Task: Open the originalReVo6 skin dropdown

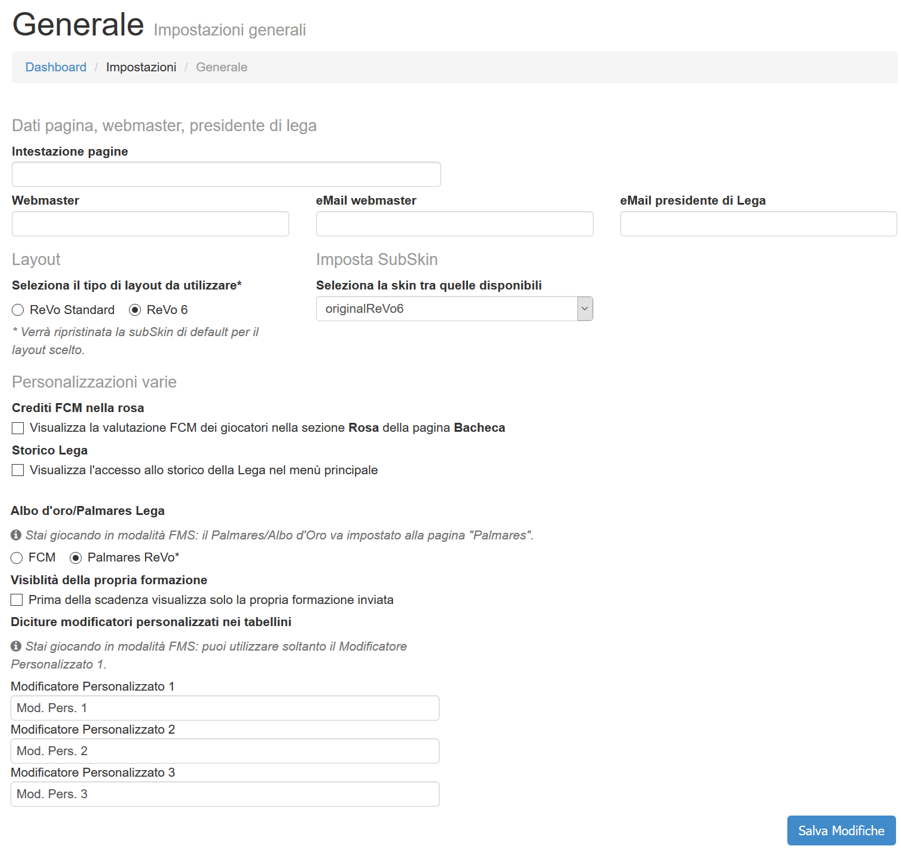Action: coord(454,309)
